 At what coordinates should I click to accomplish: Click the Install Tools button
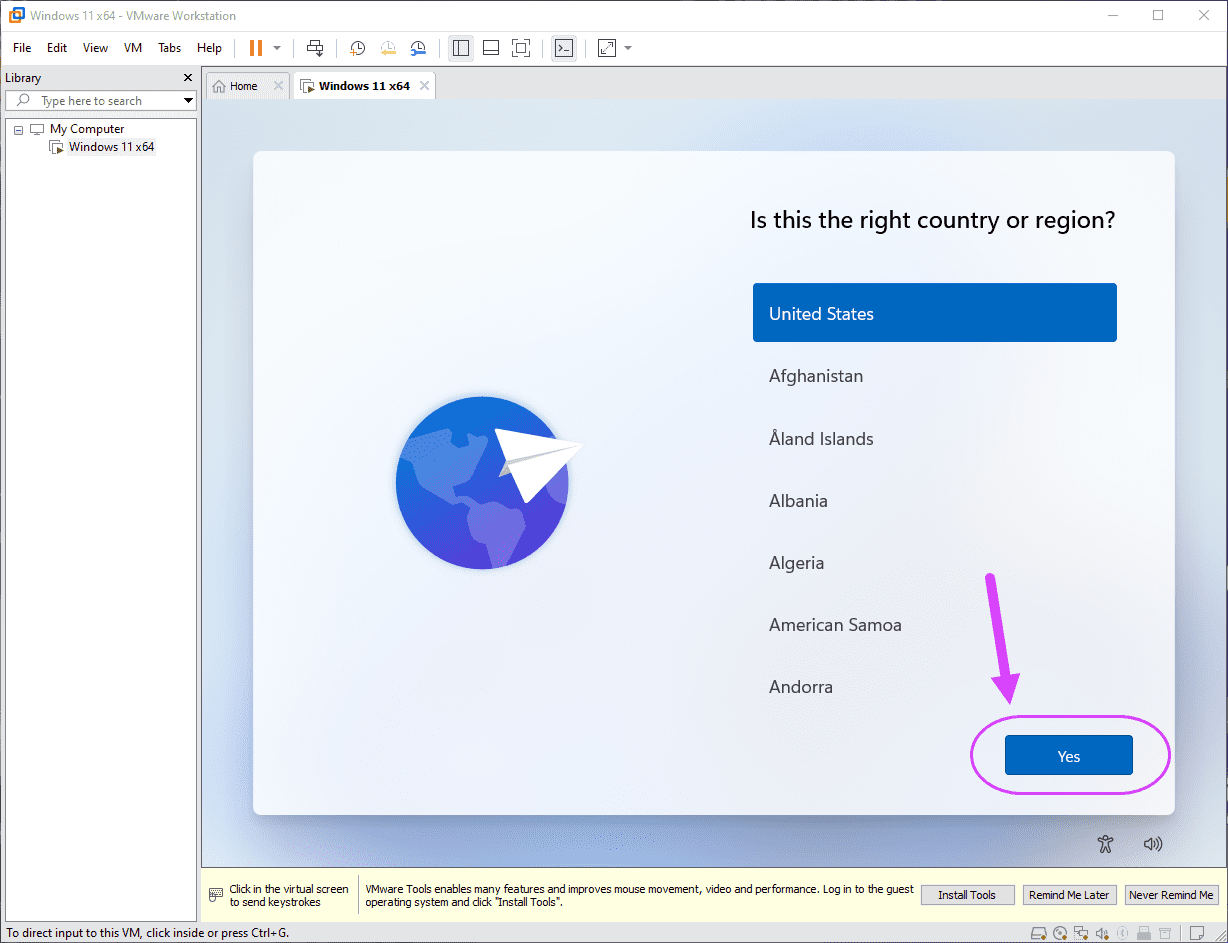point(967,895)
